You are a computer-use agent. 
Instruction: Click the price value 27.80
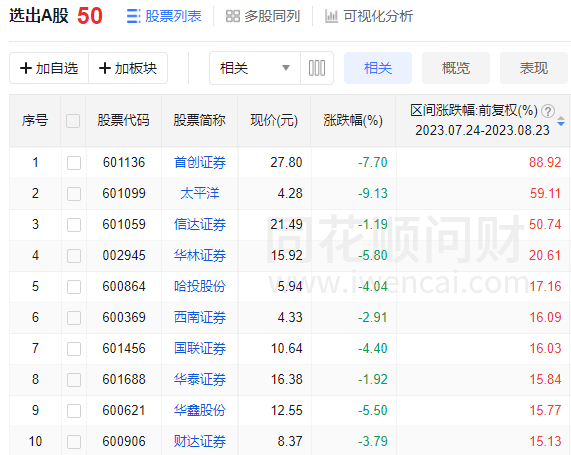[x=286, y=162]
